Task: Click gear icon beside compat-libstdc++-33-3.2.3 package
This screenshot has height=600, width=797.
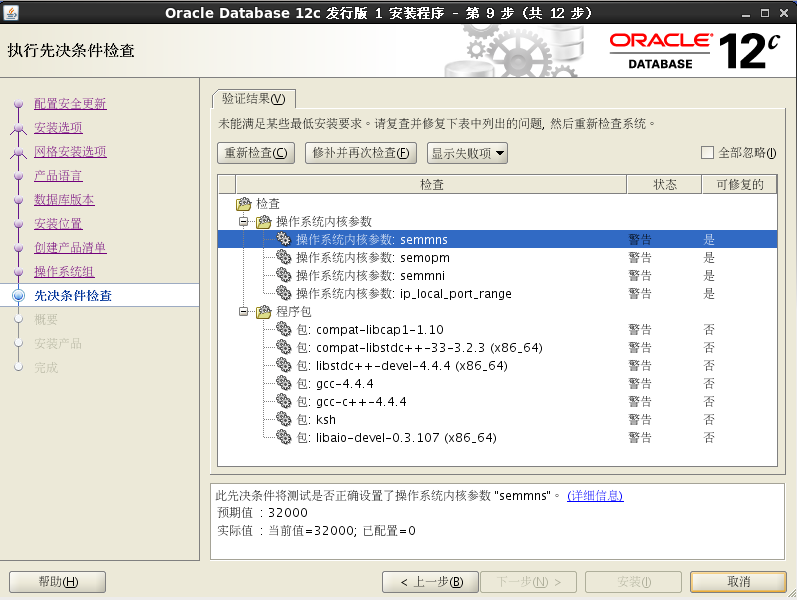Action: 283,347
